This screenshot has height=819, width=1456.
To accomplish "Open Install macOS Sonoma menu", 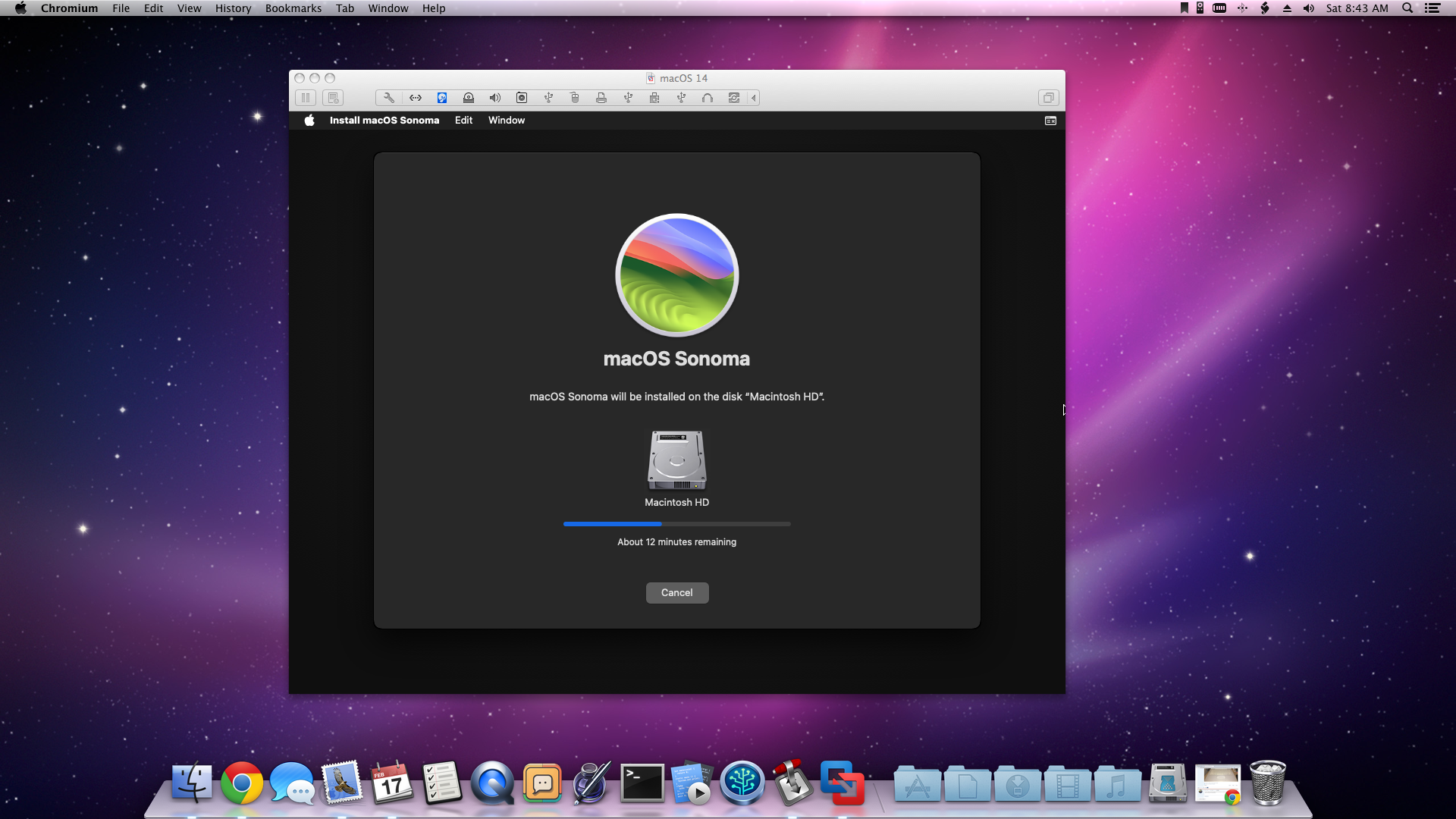I will coord(384,121).
